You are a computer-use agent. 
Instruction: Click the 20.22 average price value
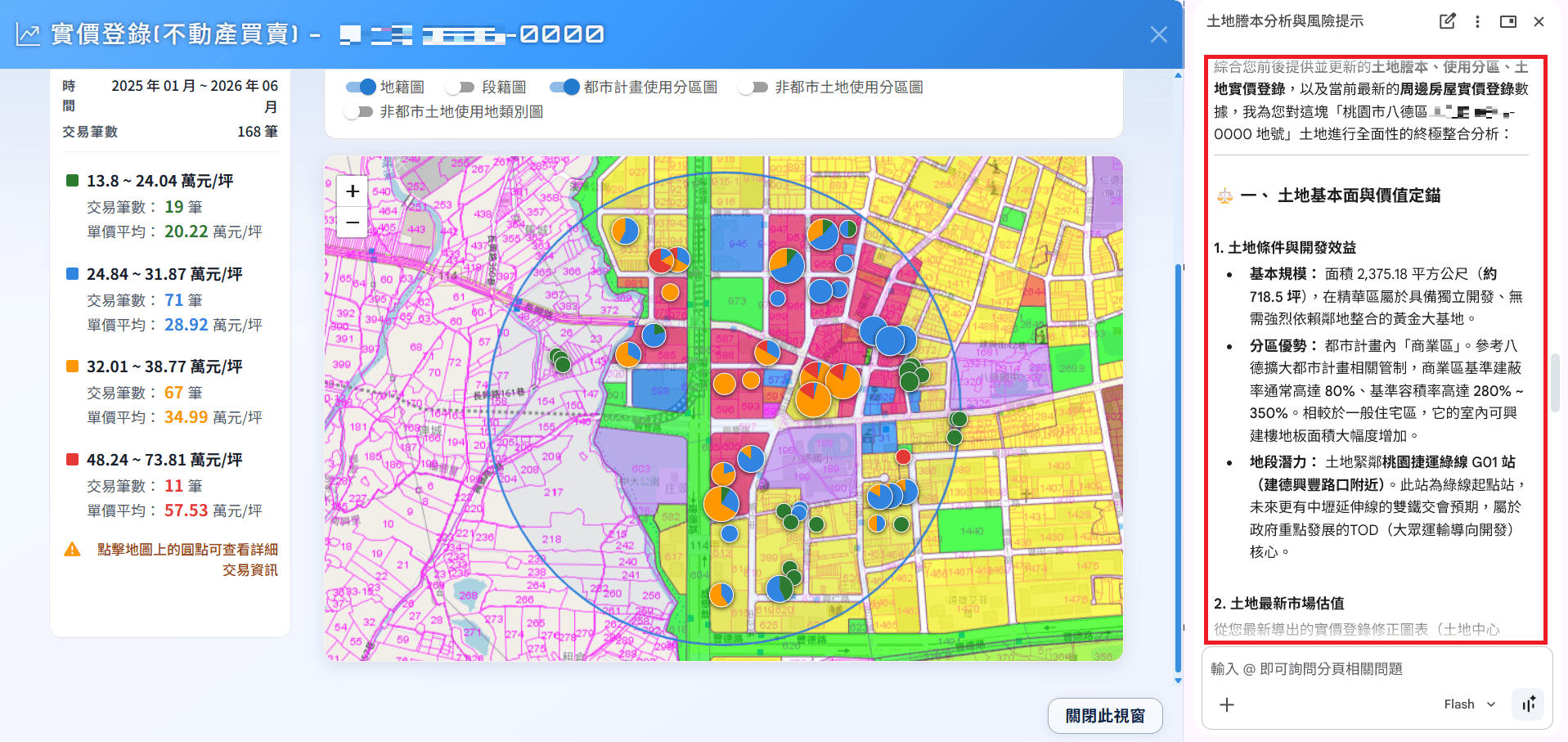click(186, 232)
